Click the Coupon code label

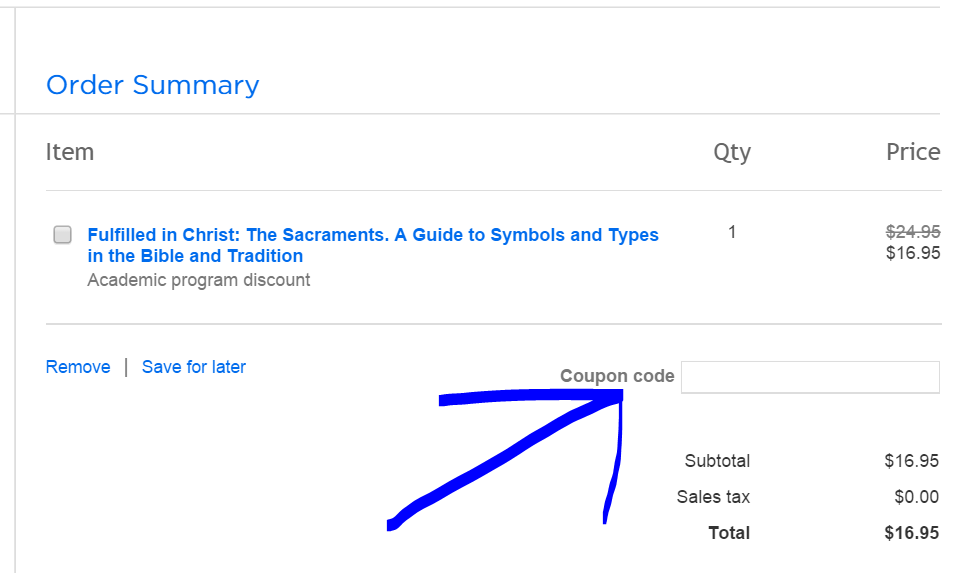click(x=617, y=377)
